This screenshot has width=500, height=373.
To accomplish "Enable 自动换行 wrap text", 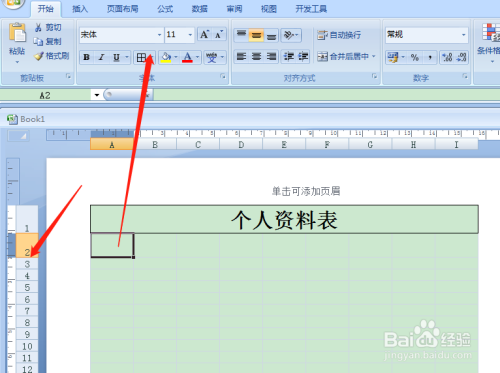I will tap(339, 35).
